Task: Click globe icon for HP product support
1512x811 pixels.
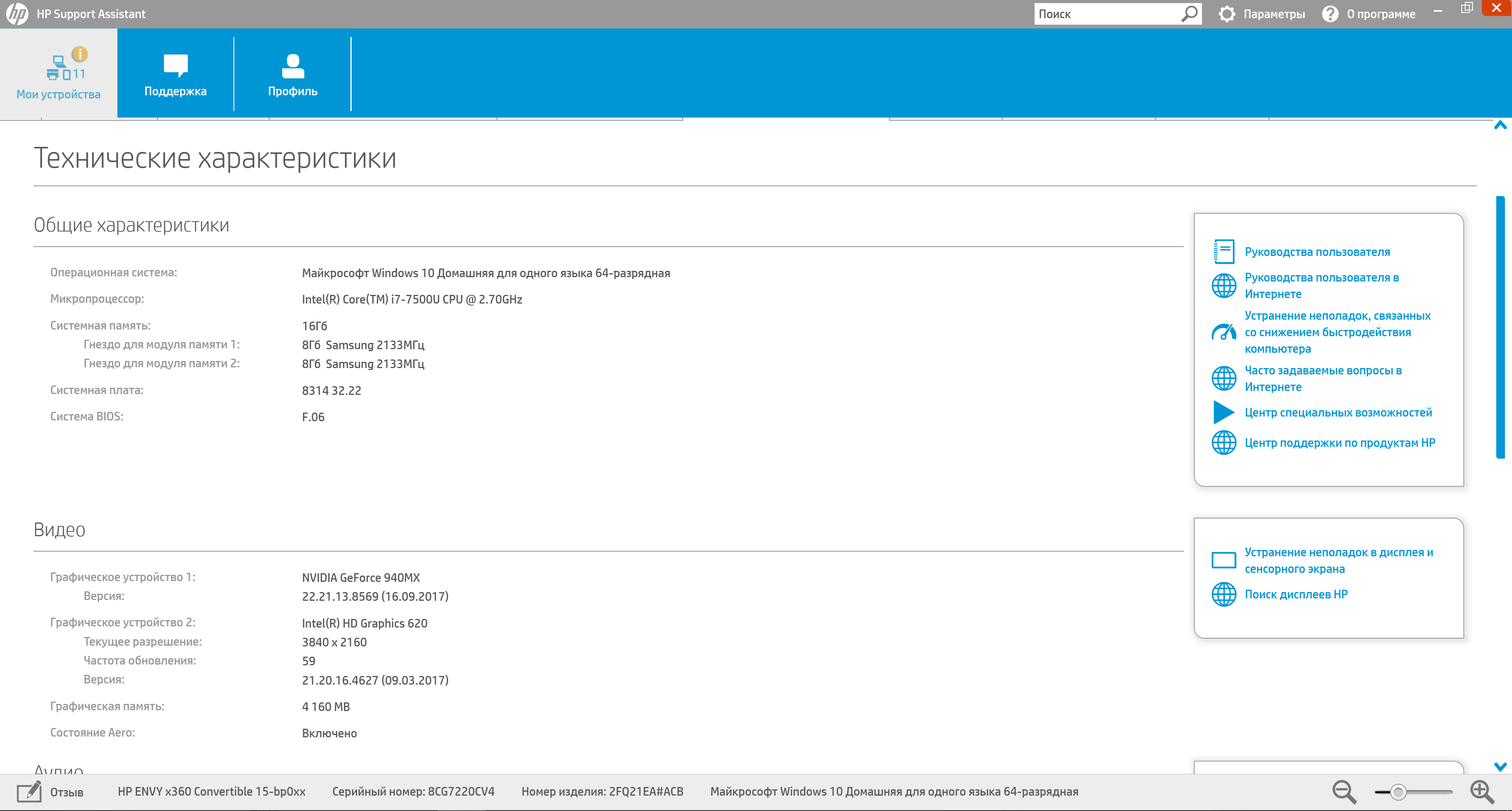Action: [x=1224, y=443]
